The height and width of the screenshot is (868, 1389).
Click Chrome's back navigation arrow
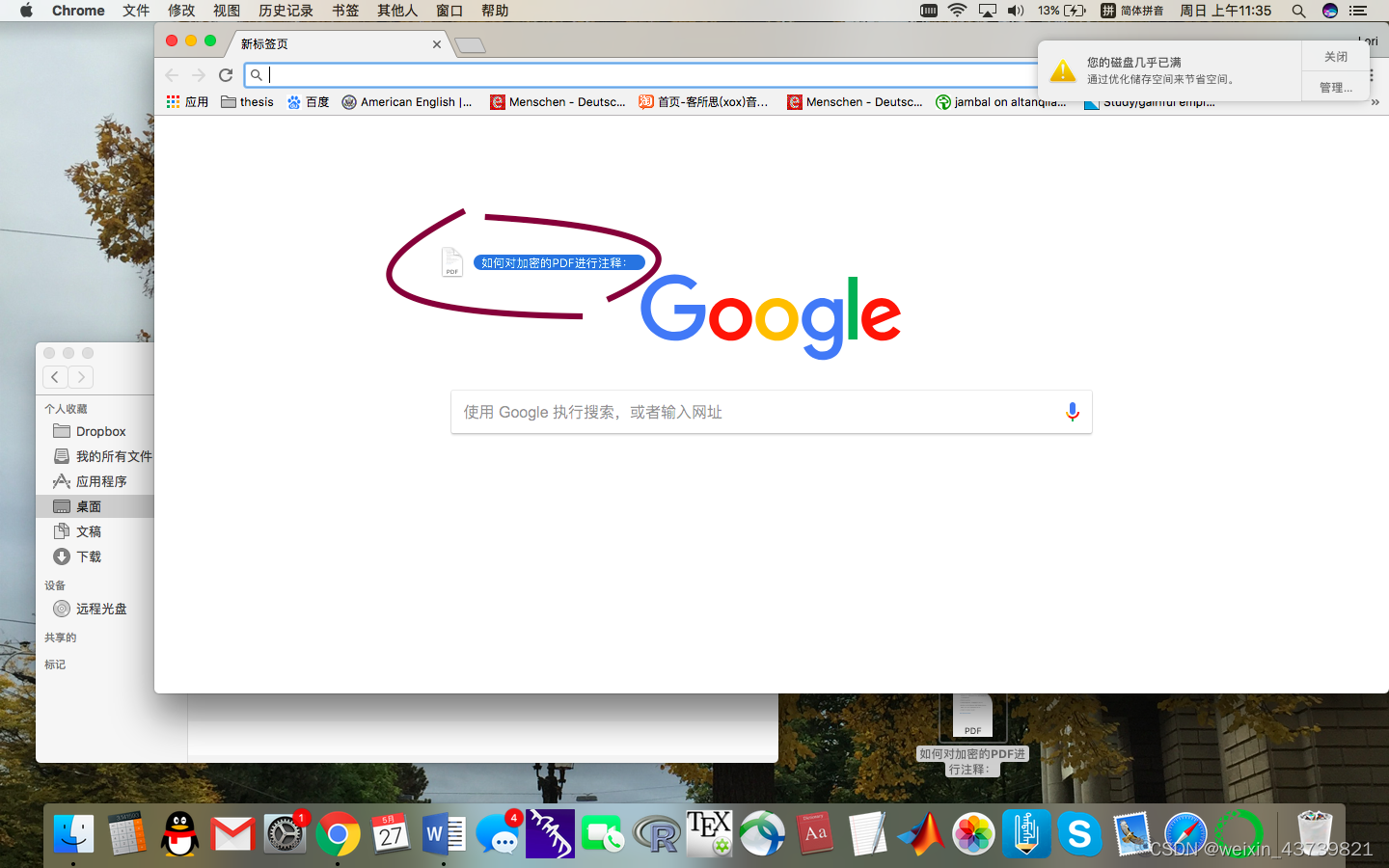pyautogui.click(x=172, y=75)
